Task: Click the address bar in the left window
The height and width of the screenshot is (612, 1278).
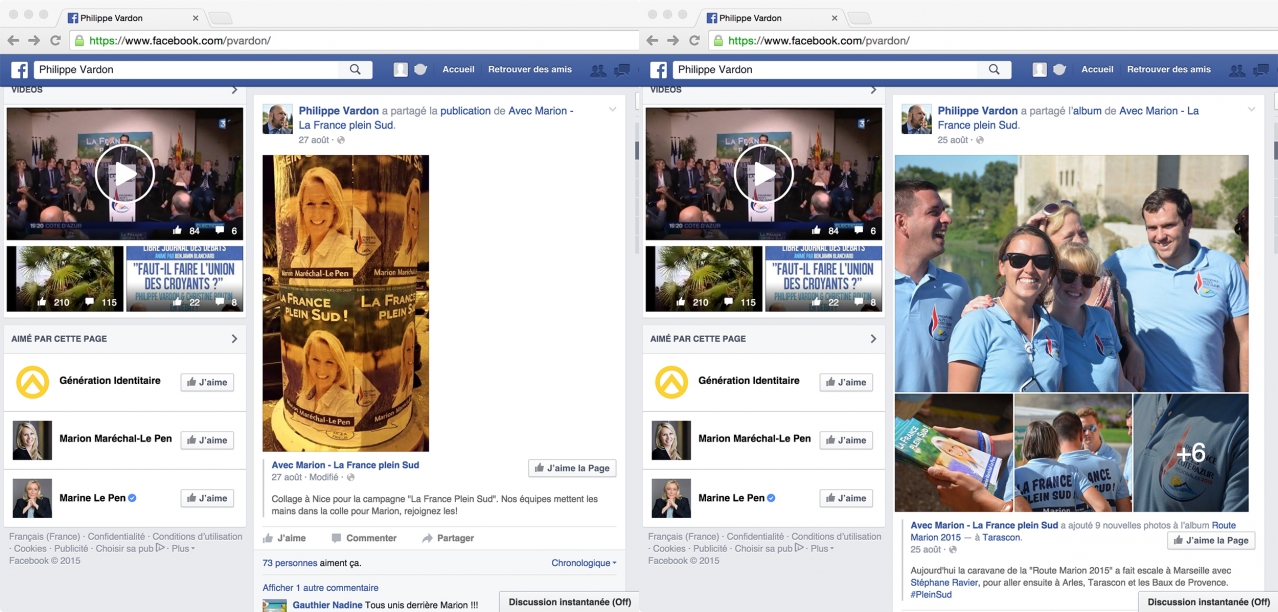Action: tap(355, 40)
